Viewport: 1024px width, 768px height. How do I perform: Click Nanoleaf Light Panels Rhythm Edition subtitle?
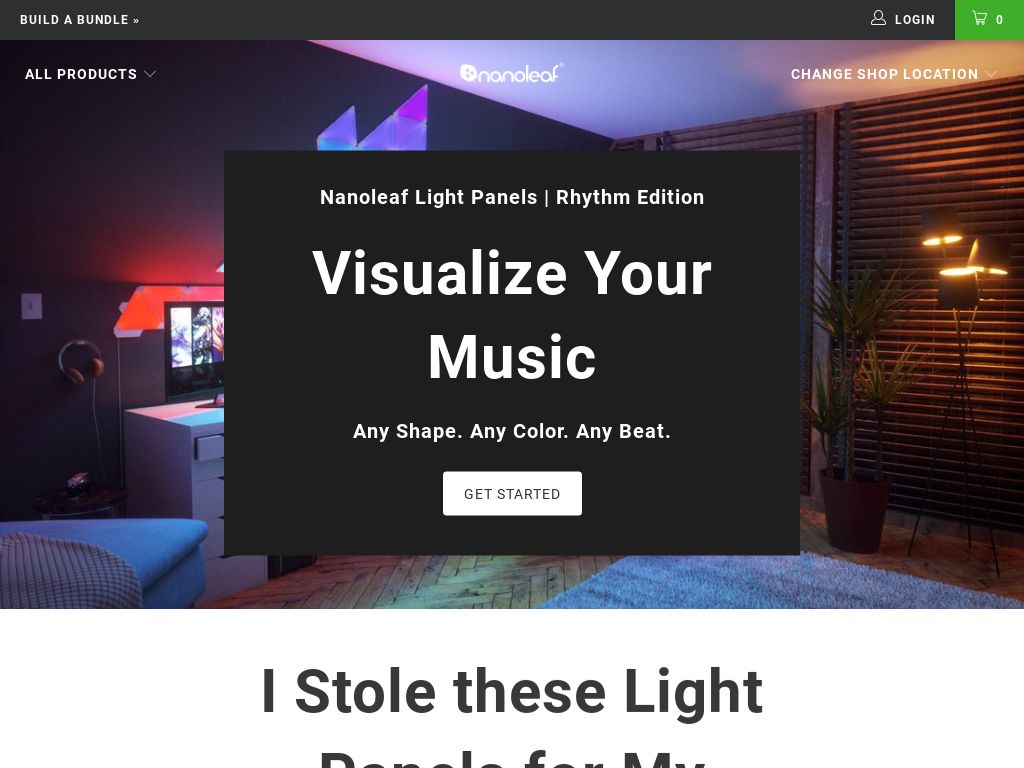pyautogui.click(x=512, y=197)
